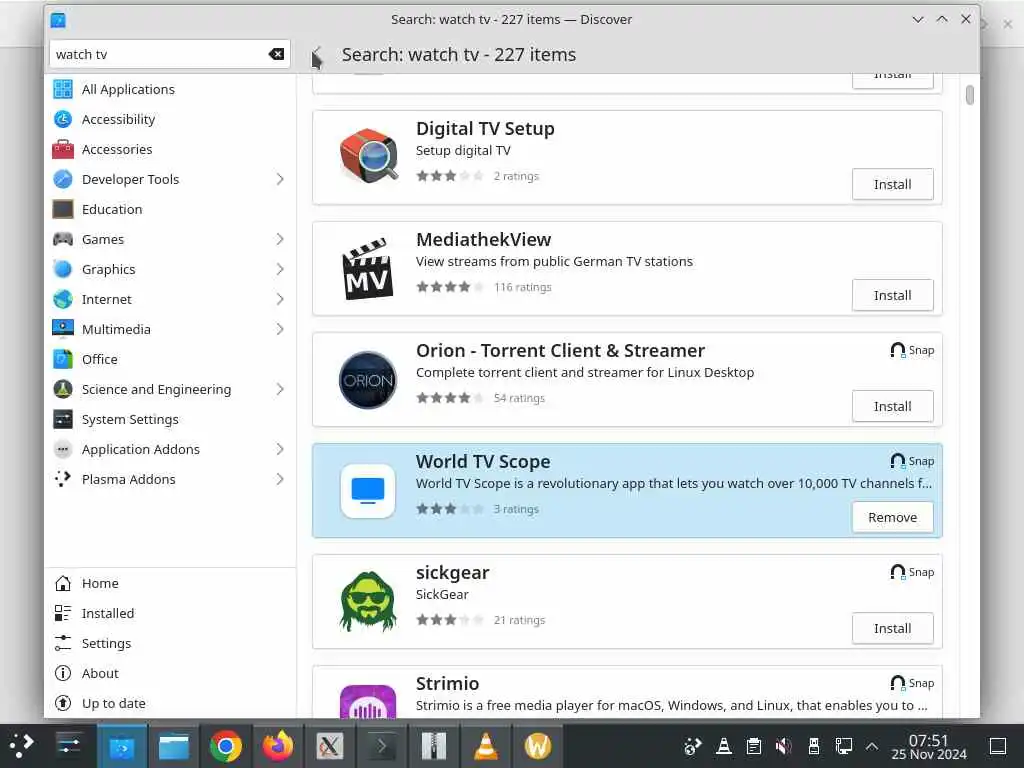Install Digital TV Setup
Viewport: 1024px width, 768px height.
click(892, 184)
